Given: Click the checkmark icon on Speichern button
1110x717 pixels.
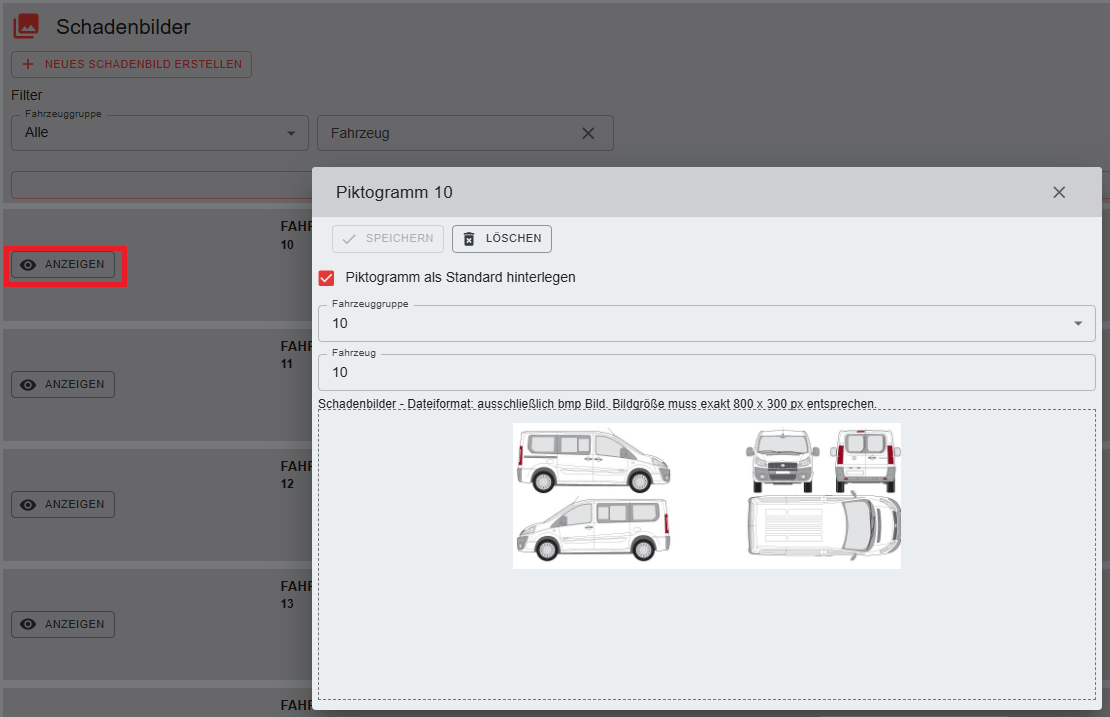Looking at the screenshot, I should tap(349, 239).
